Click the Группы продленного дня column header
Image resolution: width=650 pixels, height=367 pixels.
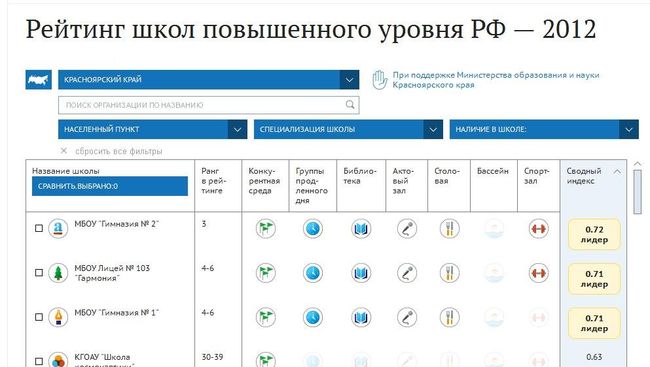(312, 185)
